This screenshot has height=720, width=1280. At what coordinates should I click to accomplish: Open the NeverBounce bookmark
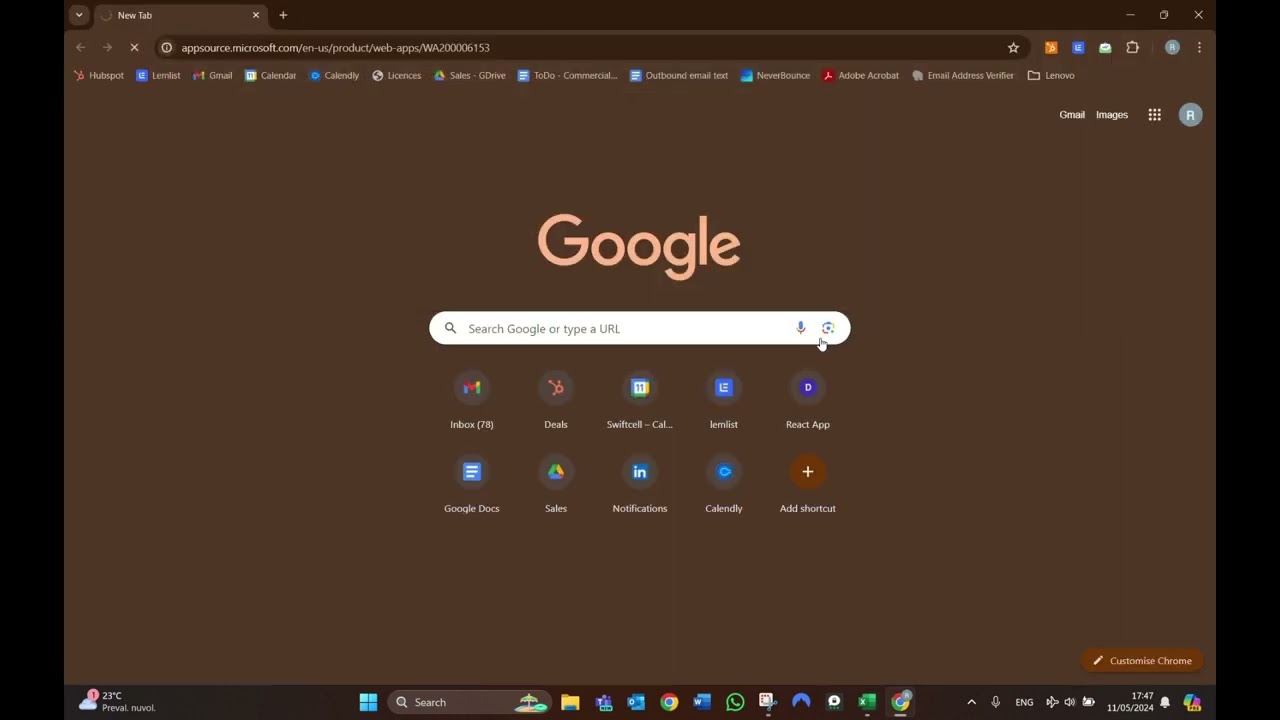pyautogui.click(x=775, y=75)
